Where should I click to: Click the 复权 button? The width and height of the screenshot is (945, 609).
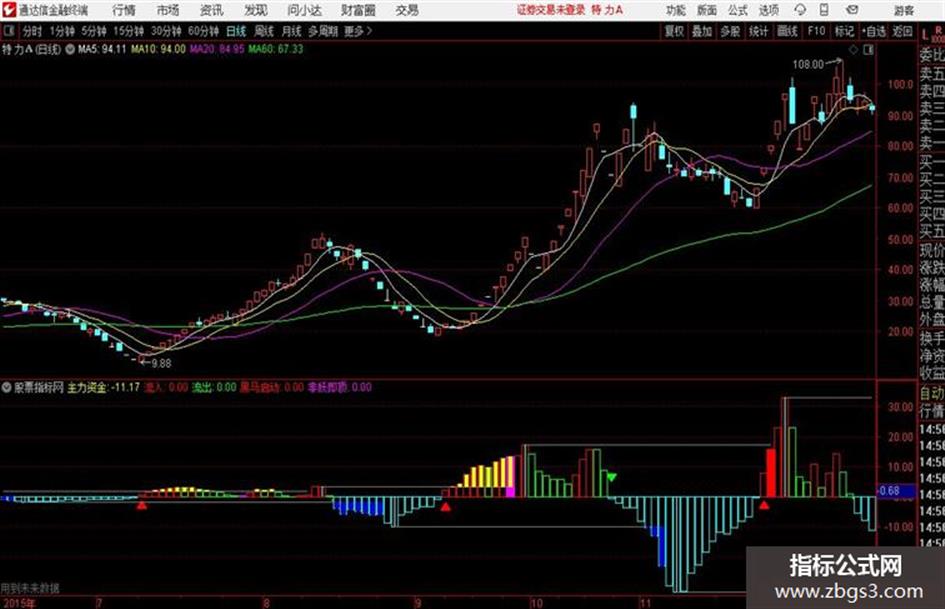(674, 31)
